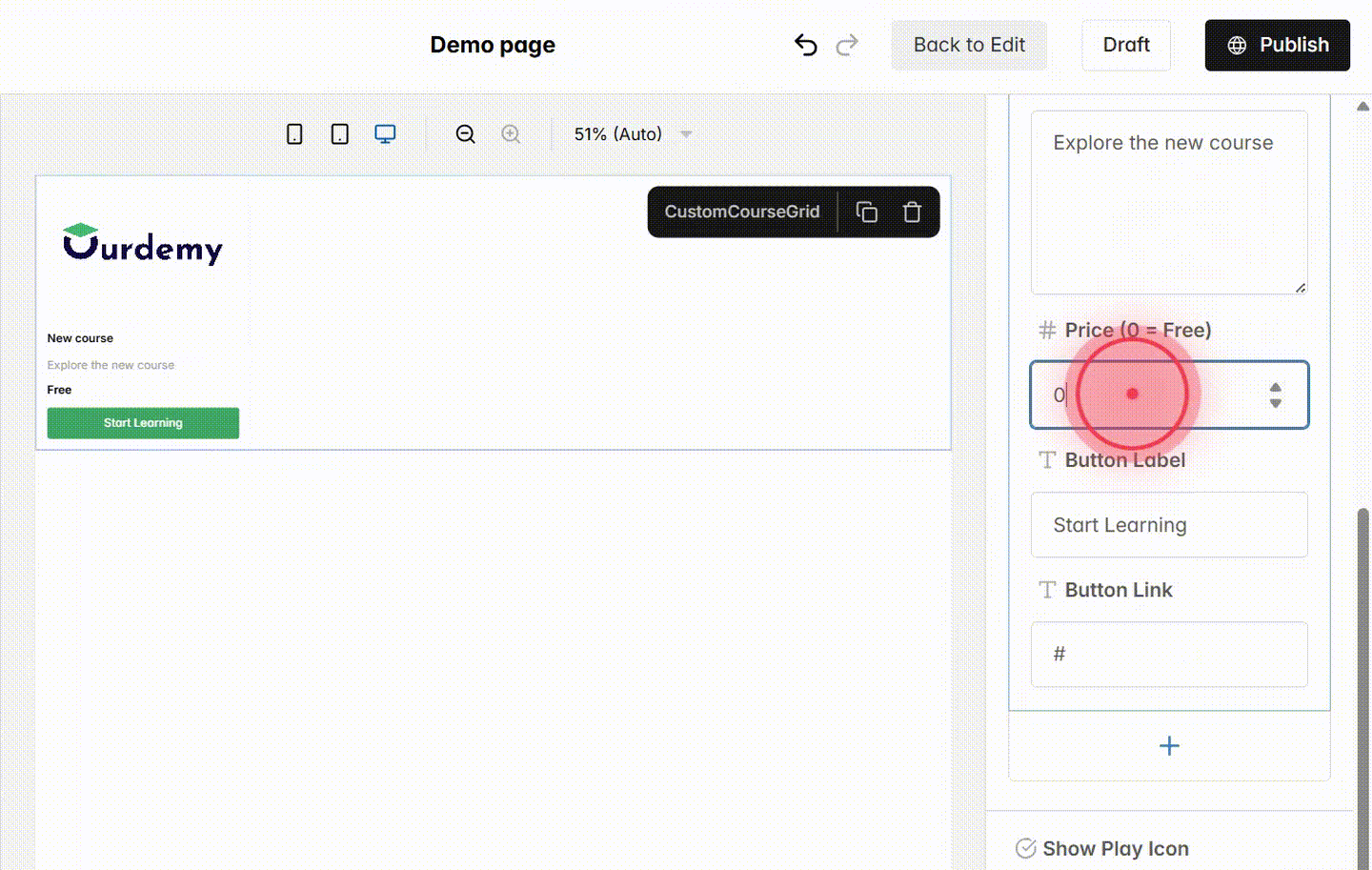The height and width of the screenshot is (870, 1372).
Task: Click the redo arrow icon
Action: tap(847, 44)
